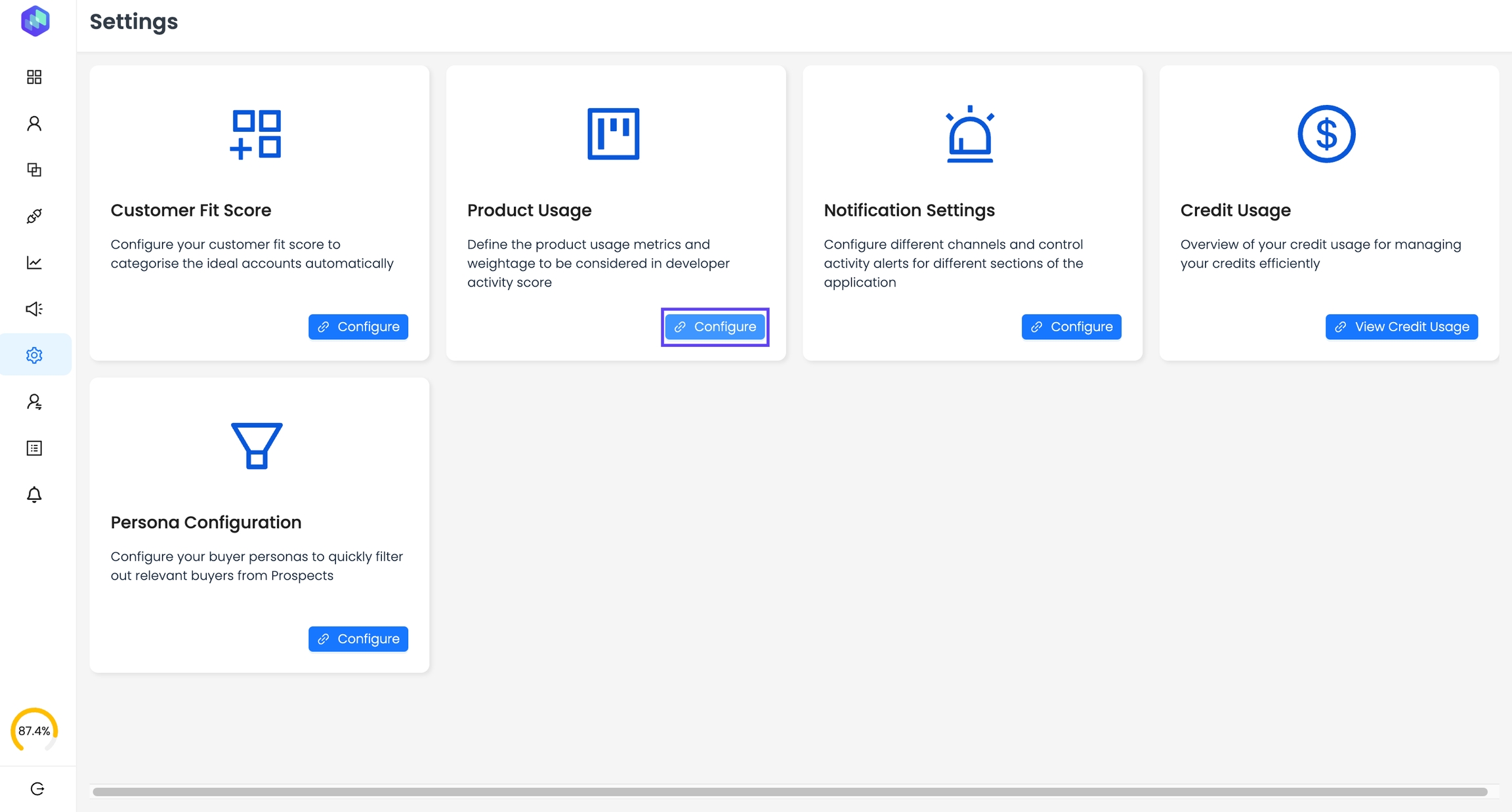This screenshot has height=812, width=1512.
Task: Click the list document sidebar icon
Action: click(x=34, y=448)
